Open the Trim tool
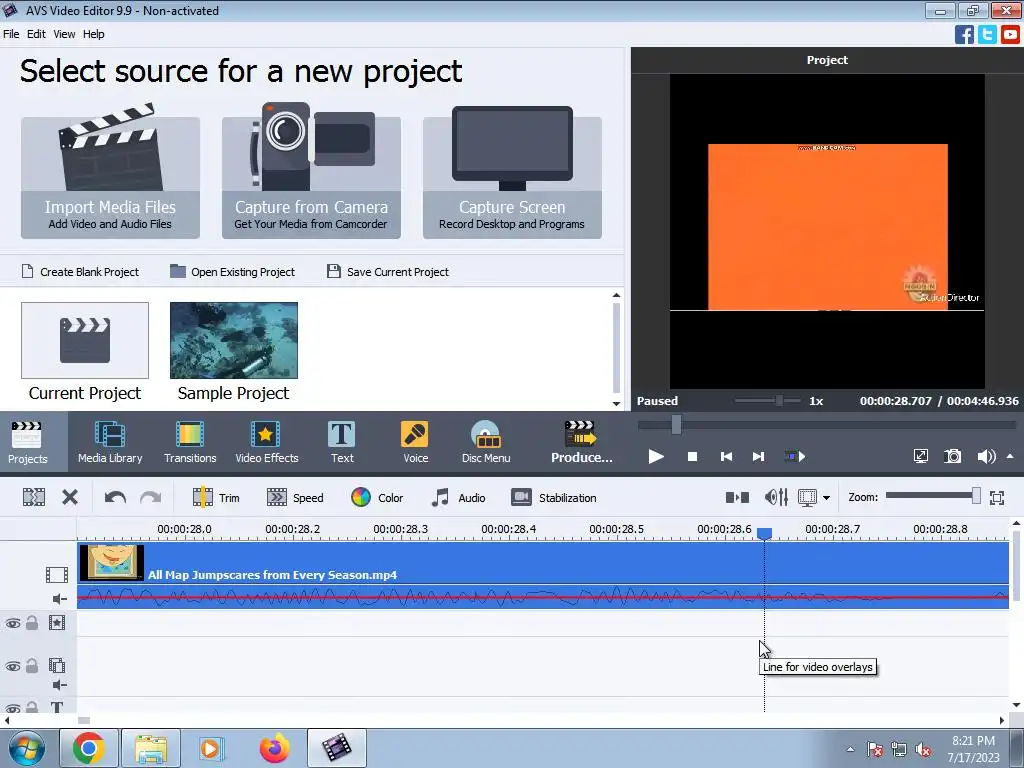 [x=216, y=498]
